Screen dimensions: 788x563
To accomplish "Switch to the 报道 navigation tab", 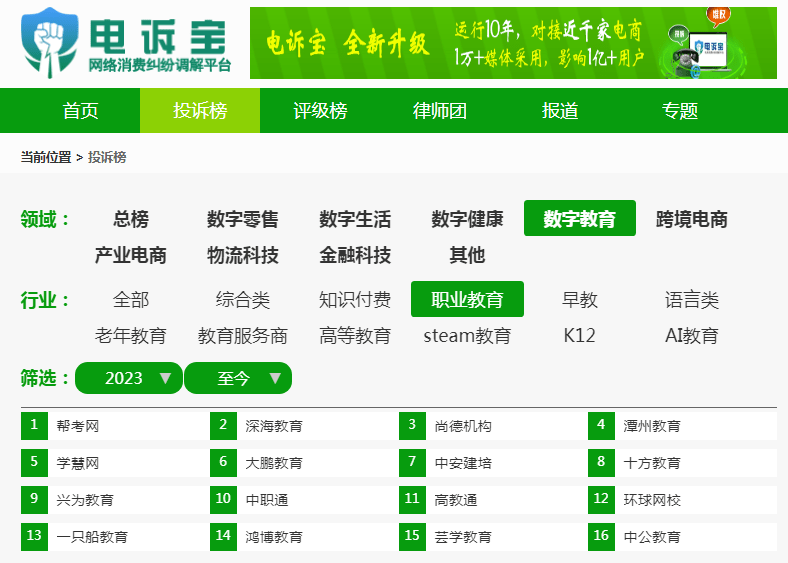I will [560, 111].
